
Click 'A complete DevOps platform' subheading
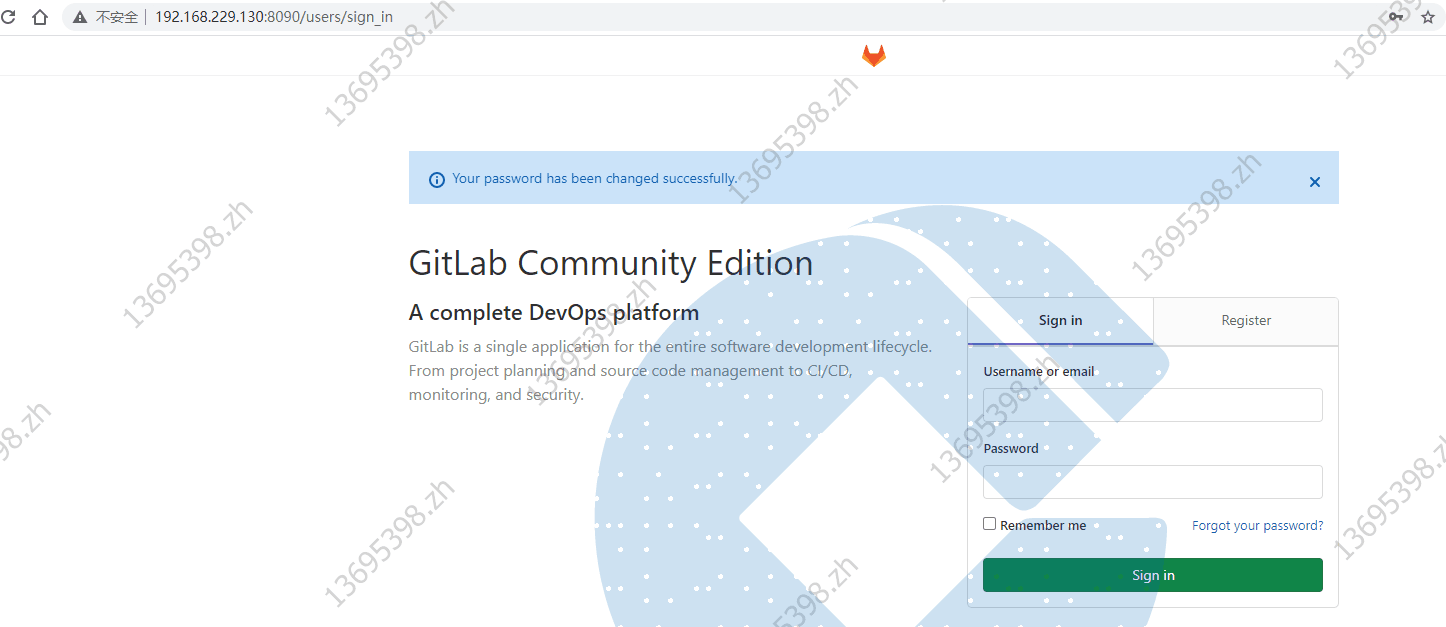click(554, 313)
